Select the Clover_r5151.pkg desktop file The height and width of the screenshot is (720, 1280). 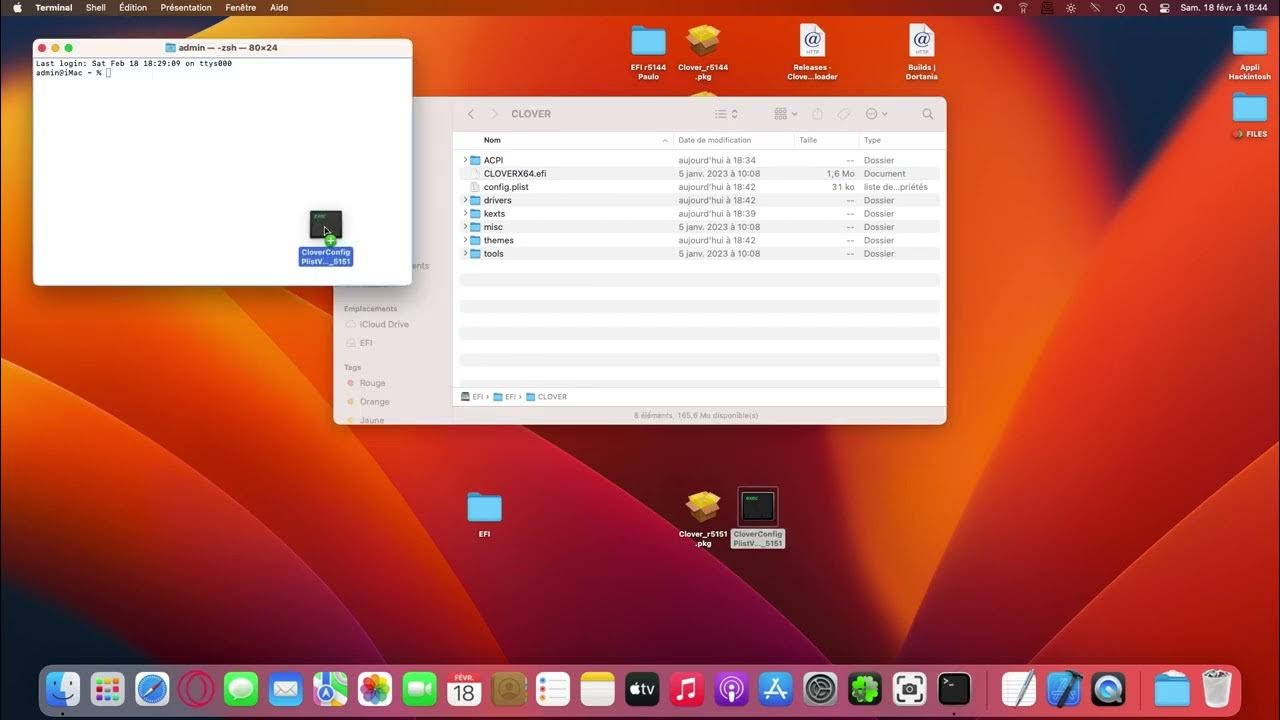[703, 518]
